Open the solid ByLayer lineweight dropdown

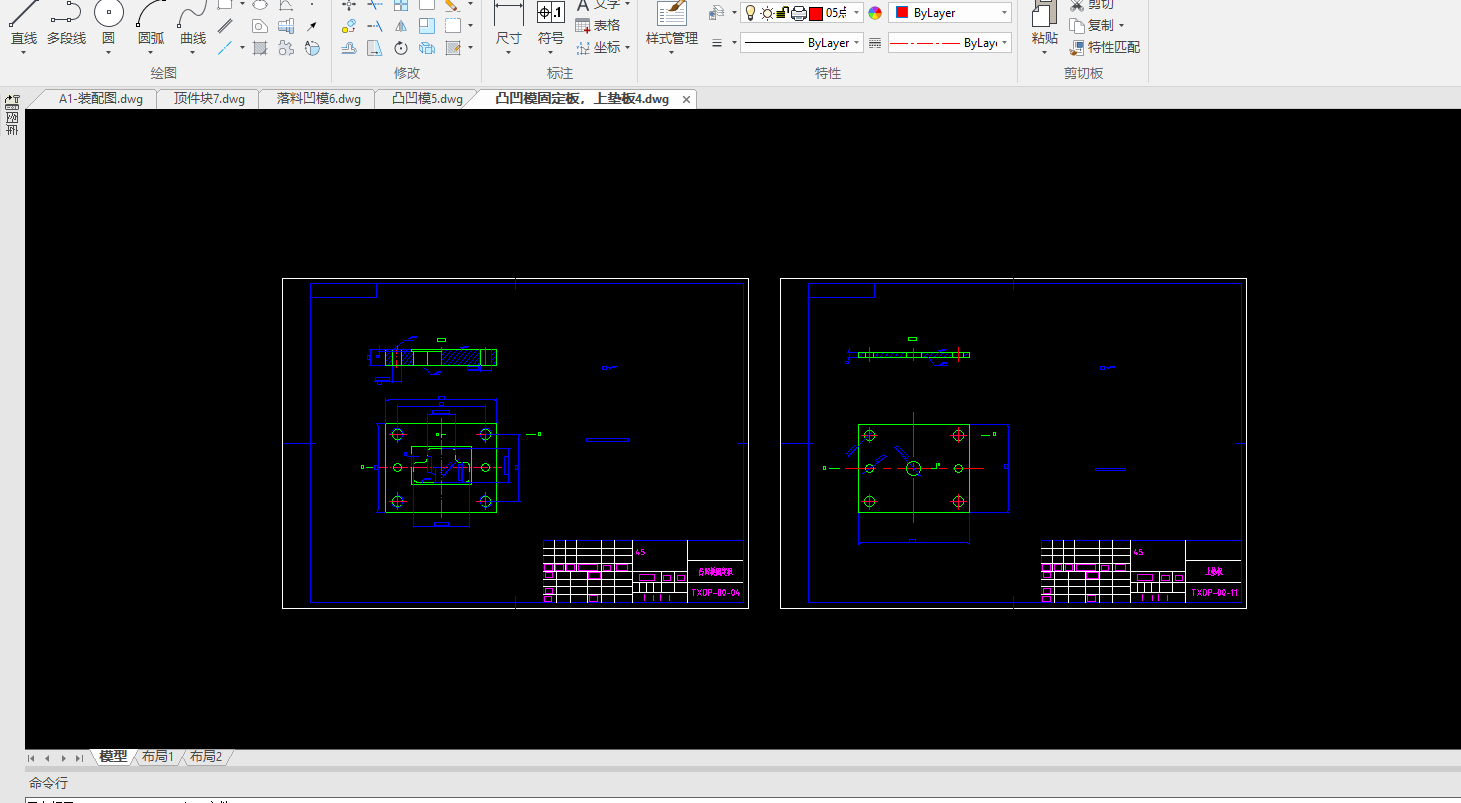tap(802, 43)
